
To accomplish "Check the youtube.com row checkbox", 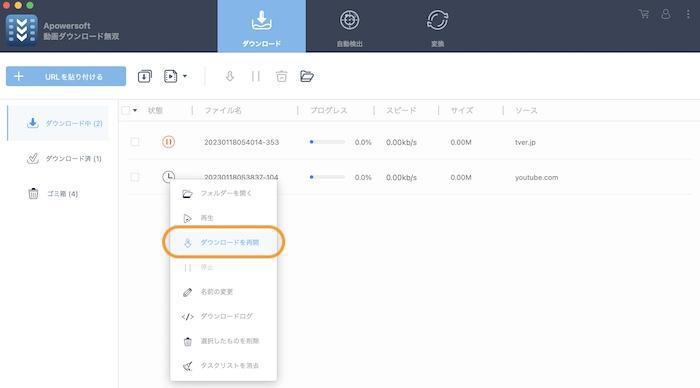I will coord(134,177).
